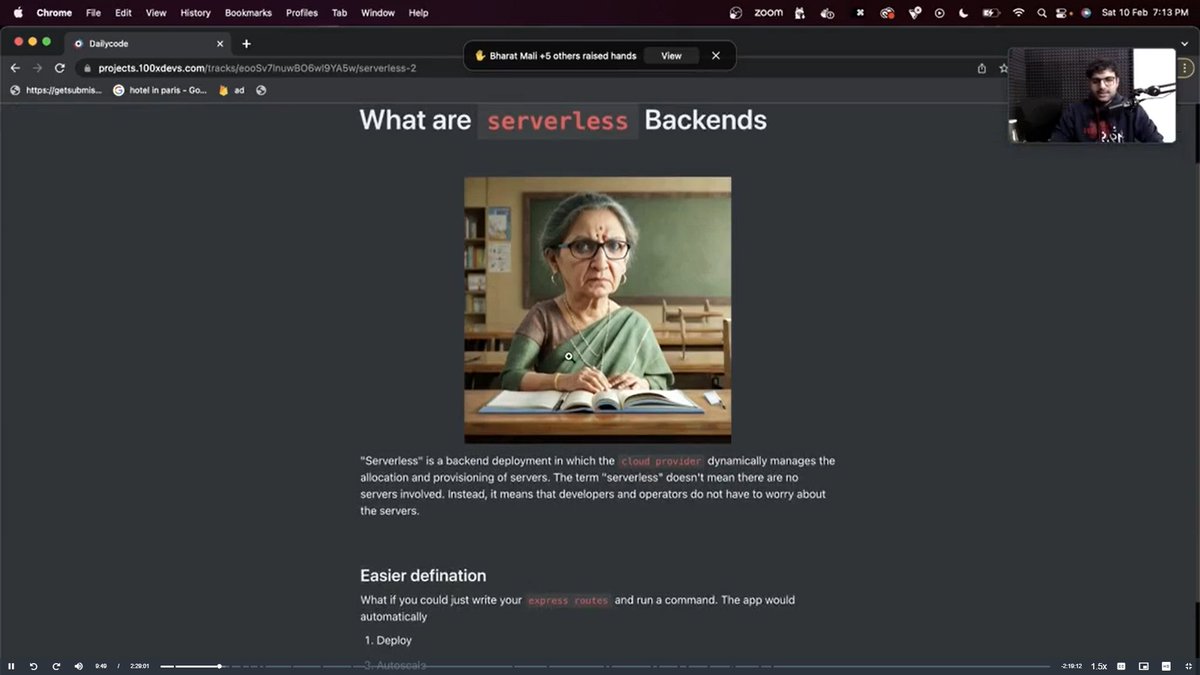Screen dimensions: 1200x675
Task: Click the teacher illustration image
Action: (597, 310)
